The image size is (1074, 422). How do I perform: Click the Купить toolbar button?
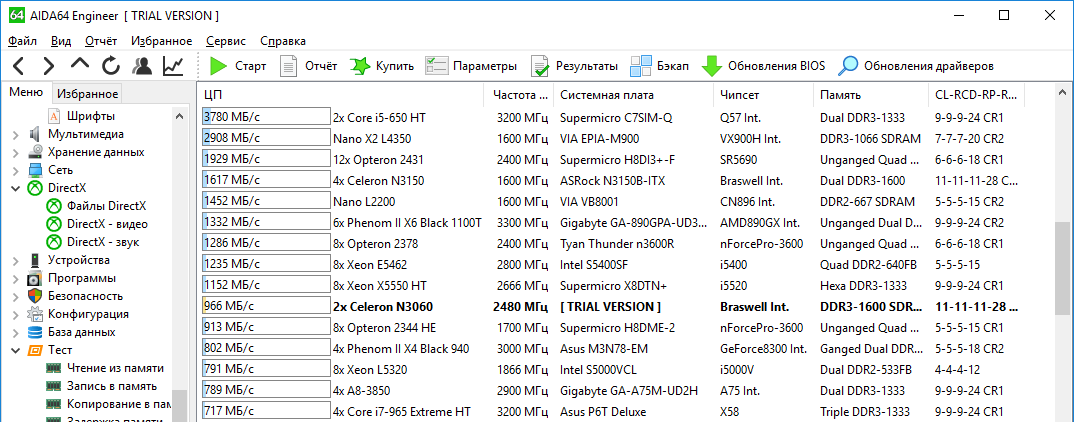coord(382,66)
